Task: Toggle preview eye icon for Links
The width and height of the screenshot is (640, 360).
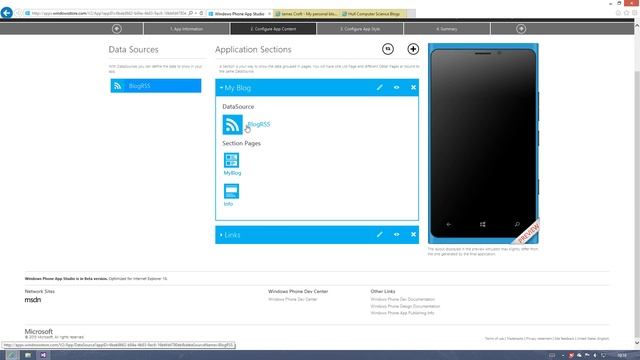Action: (396, 235)
